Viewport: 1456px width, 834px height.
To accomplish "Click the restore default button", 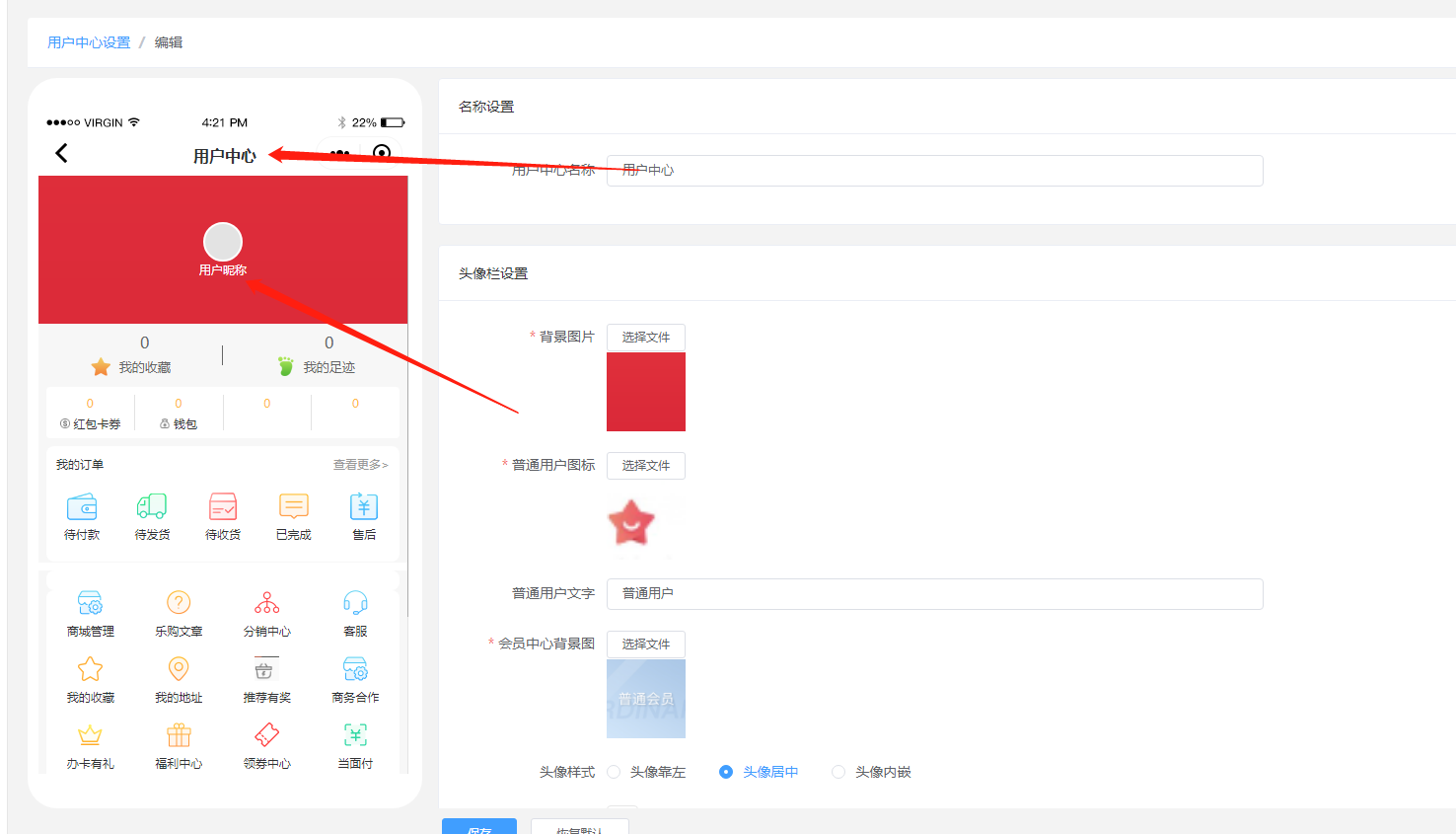I will 580,827.
